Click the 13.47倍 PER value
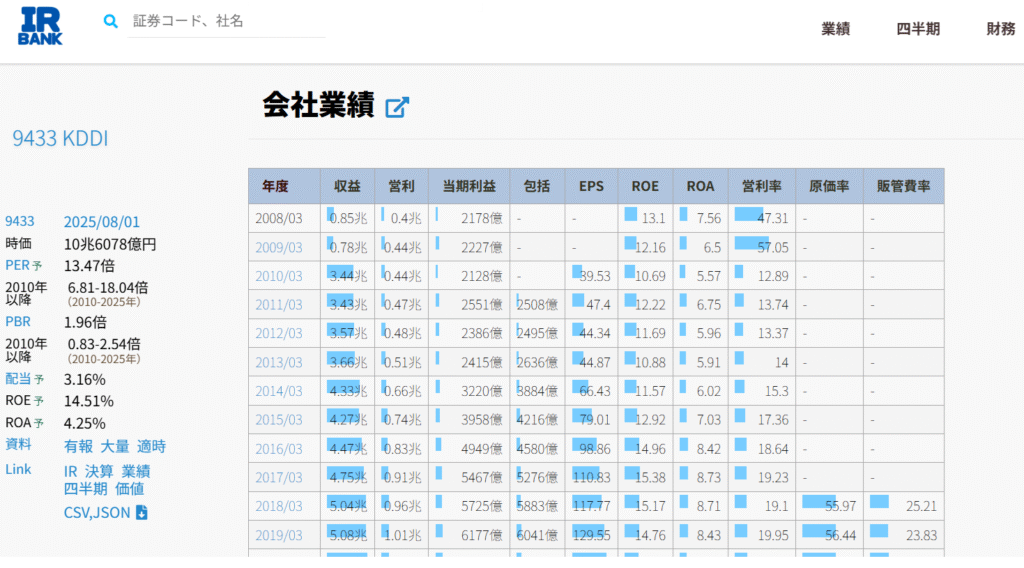 coord(89,266)
